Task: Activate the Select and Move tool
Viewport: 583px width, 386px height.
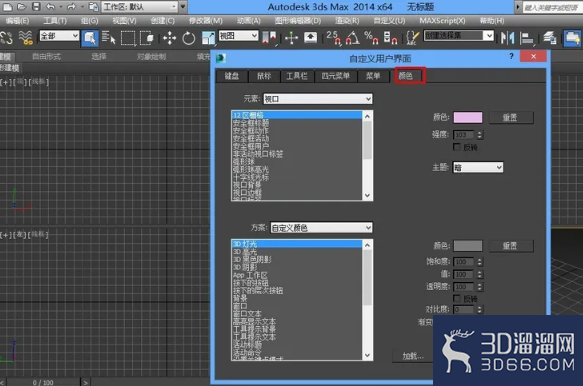Action: 170,38
